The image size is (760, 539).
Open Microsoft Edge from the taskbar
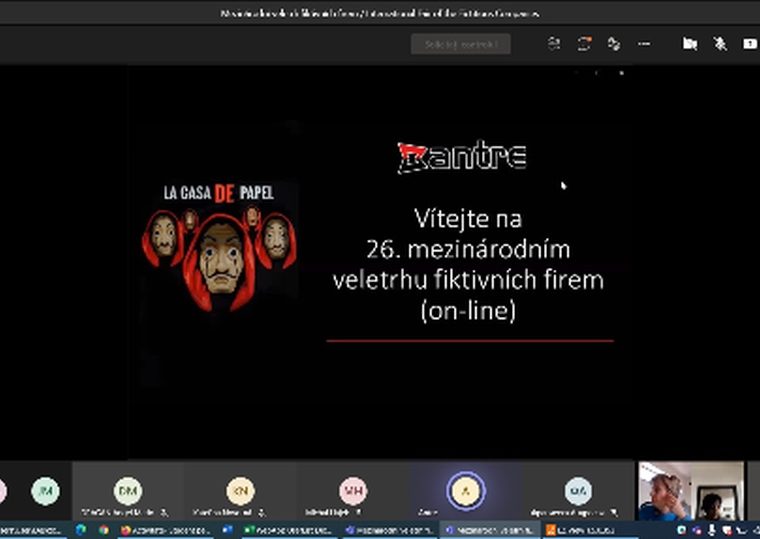(81, 530)
